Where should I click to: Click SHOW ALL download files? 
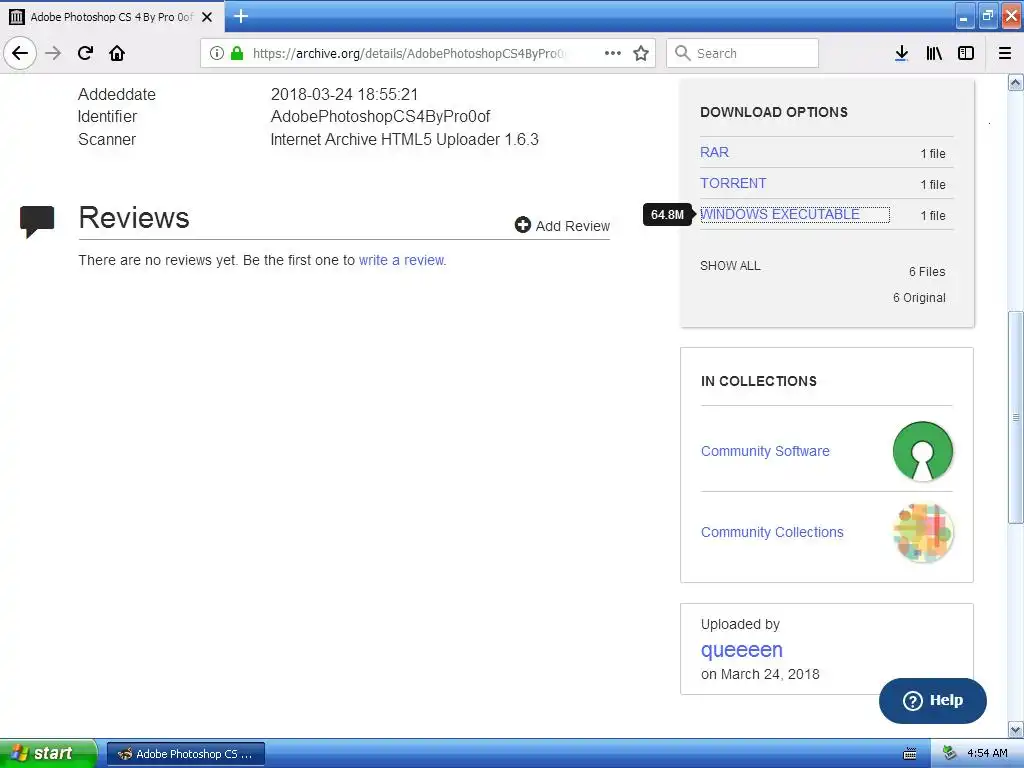tap(730, 266)
